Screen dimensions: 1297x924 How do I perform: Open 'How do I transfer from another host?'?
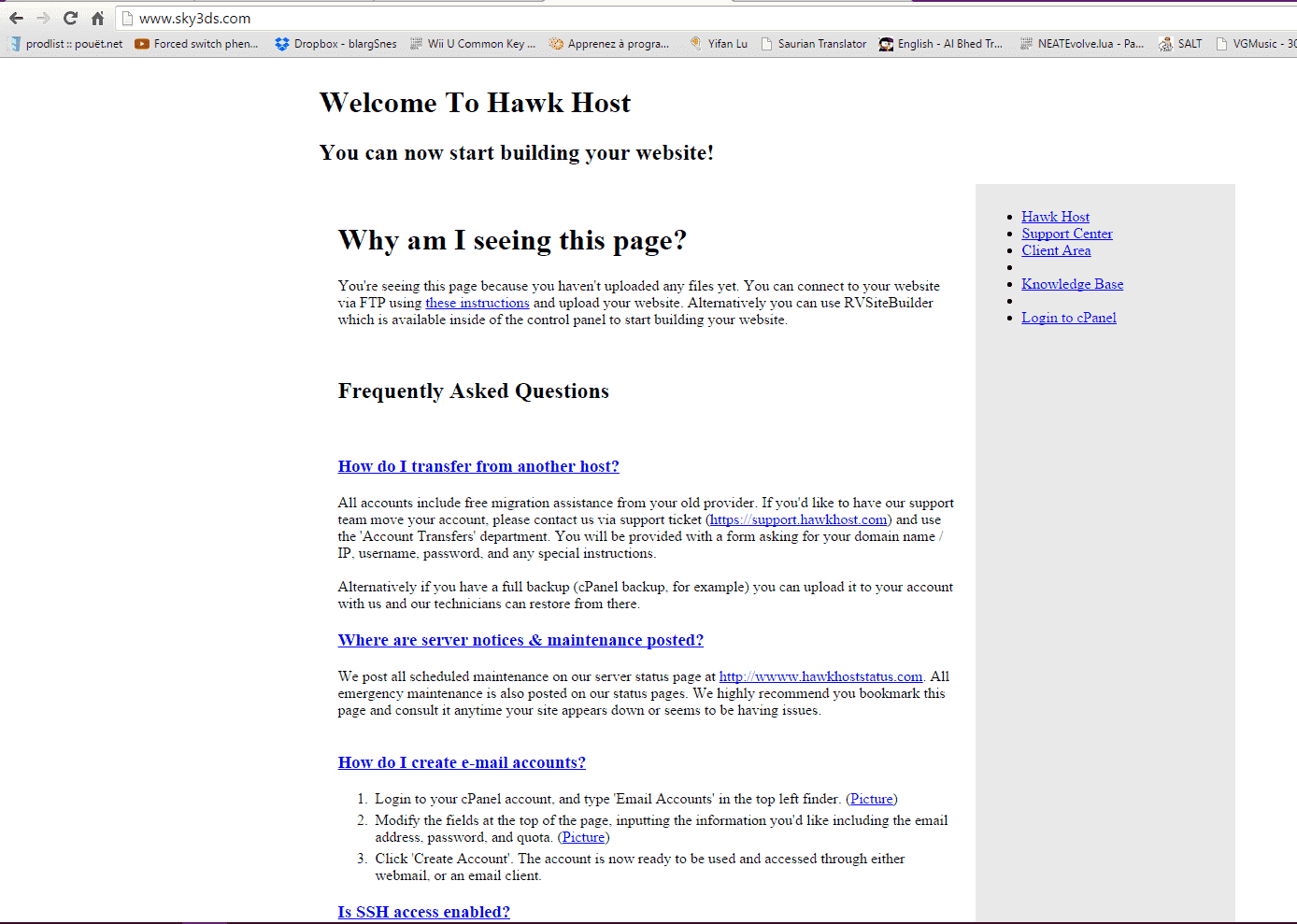[478, 466]
